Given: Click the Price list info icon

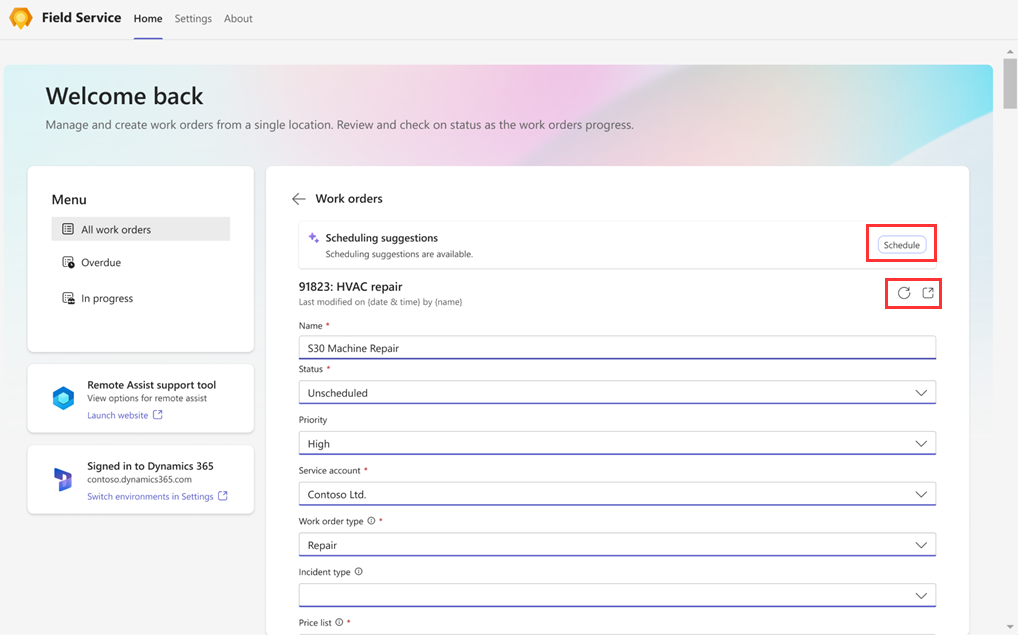Looking at the screenshot, I should 339,622.
